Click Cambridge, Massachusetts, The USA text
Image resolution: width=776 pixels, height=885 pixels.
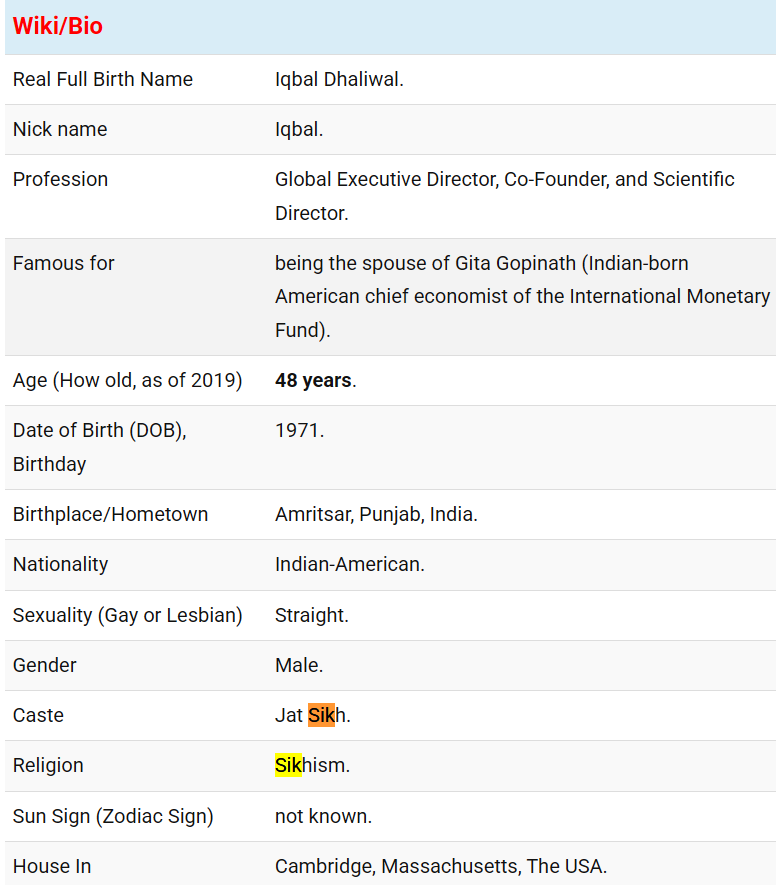click(x=441, y=866)
